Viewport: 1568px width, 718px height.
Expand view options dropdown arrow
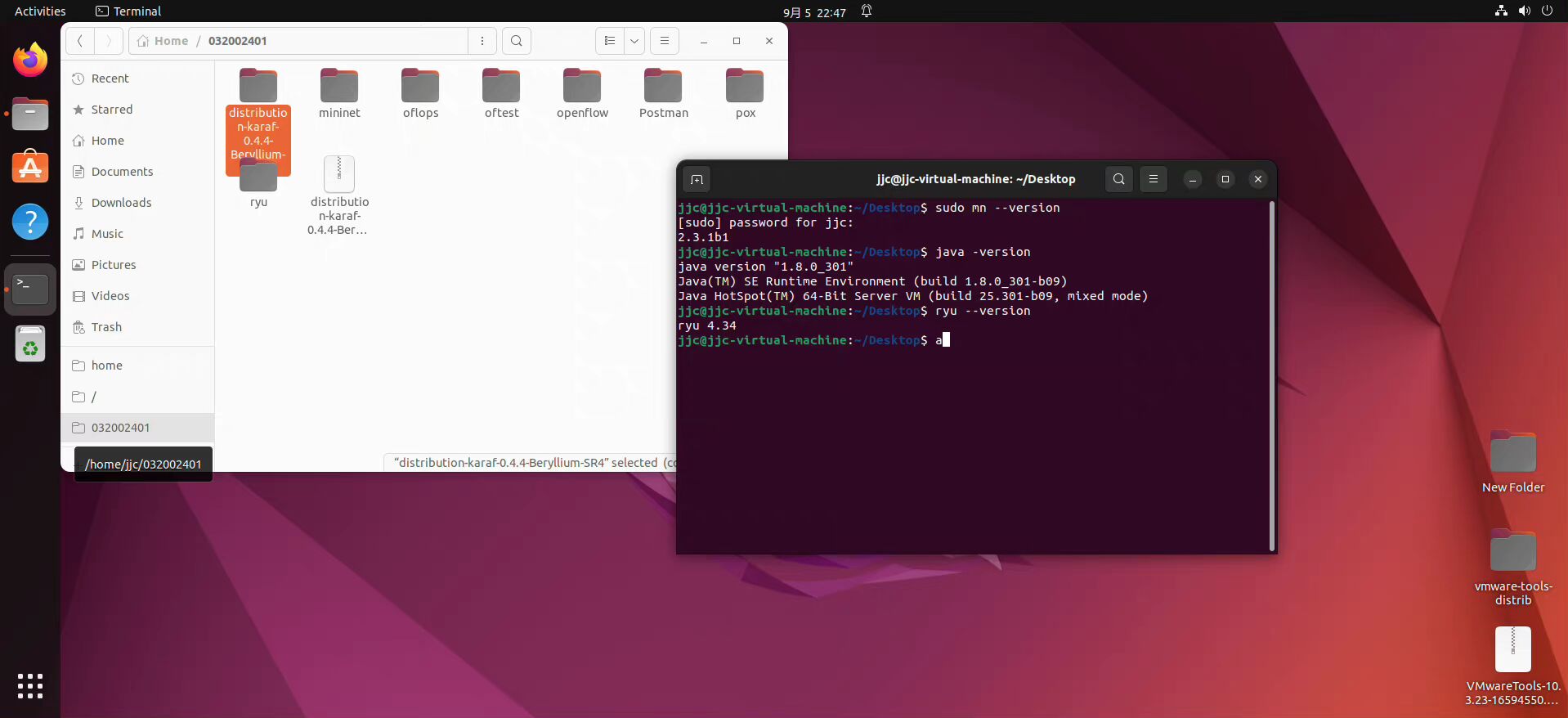point(634,41)
